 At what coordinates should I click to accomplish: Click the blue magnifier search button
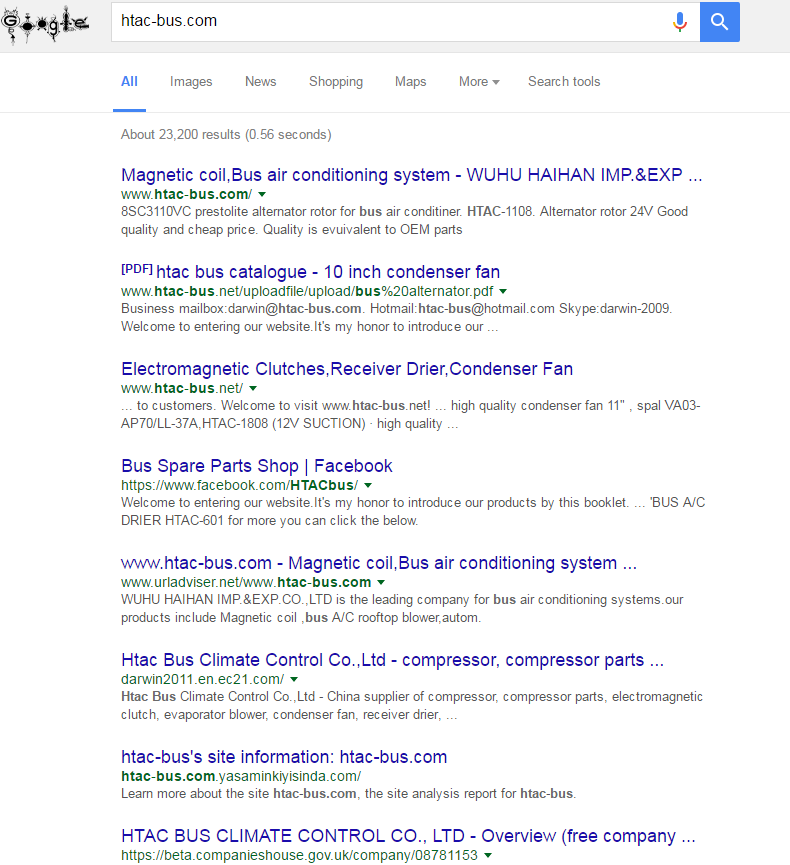coord(719,22)
